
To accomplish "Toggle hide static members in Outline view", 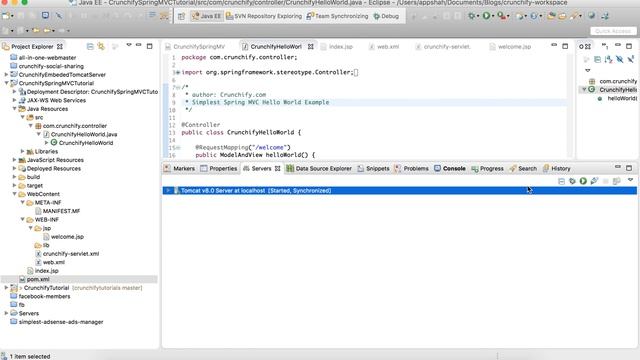I will (x=630, y=60).
